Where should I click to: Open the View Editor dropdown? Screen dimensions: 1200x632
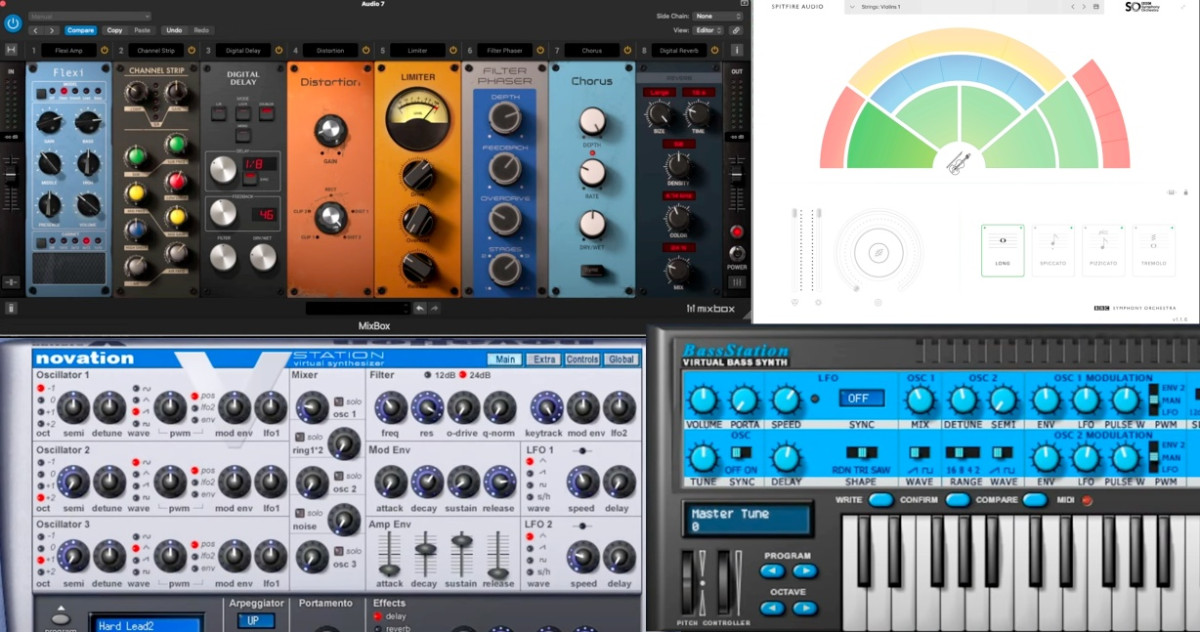tap(708, 31)
